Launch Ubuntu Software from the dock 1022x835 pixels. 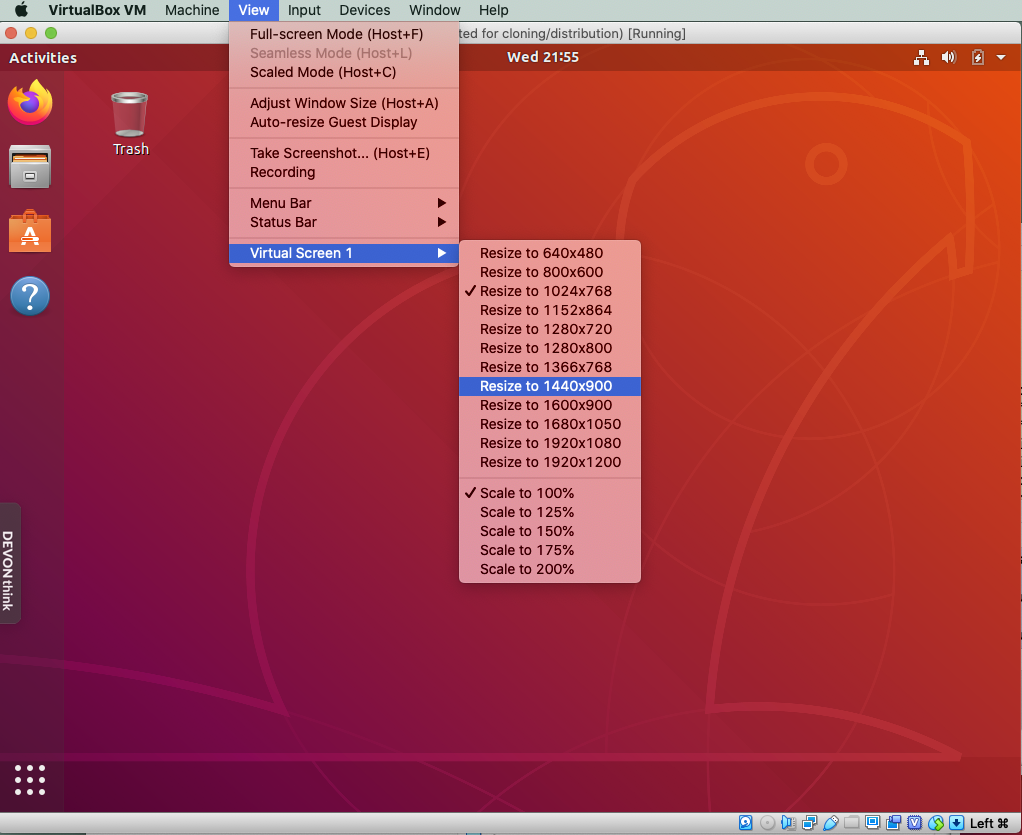tap(30, 232)
